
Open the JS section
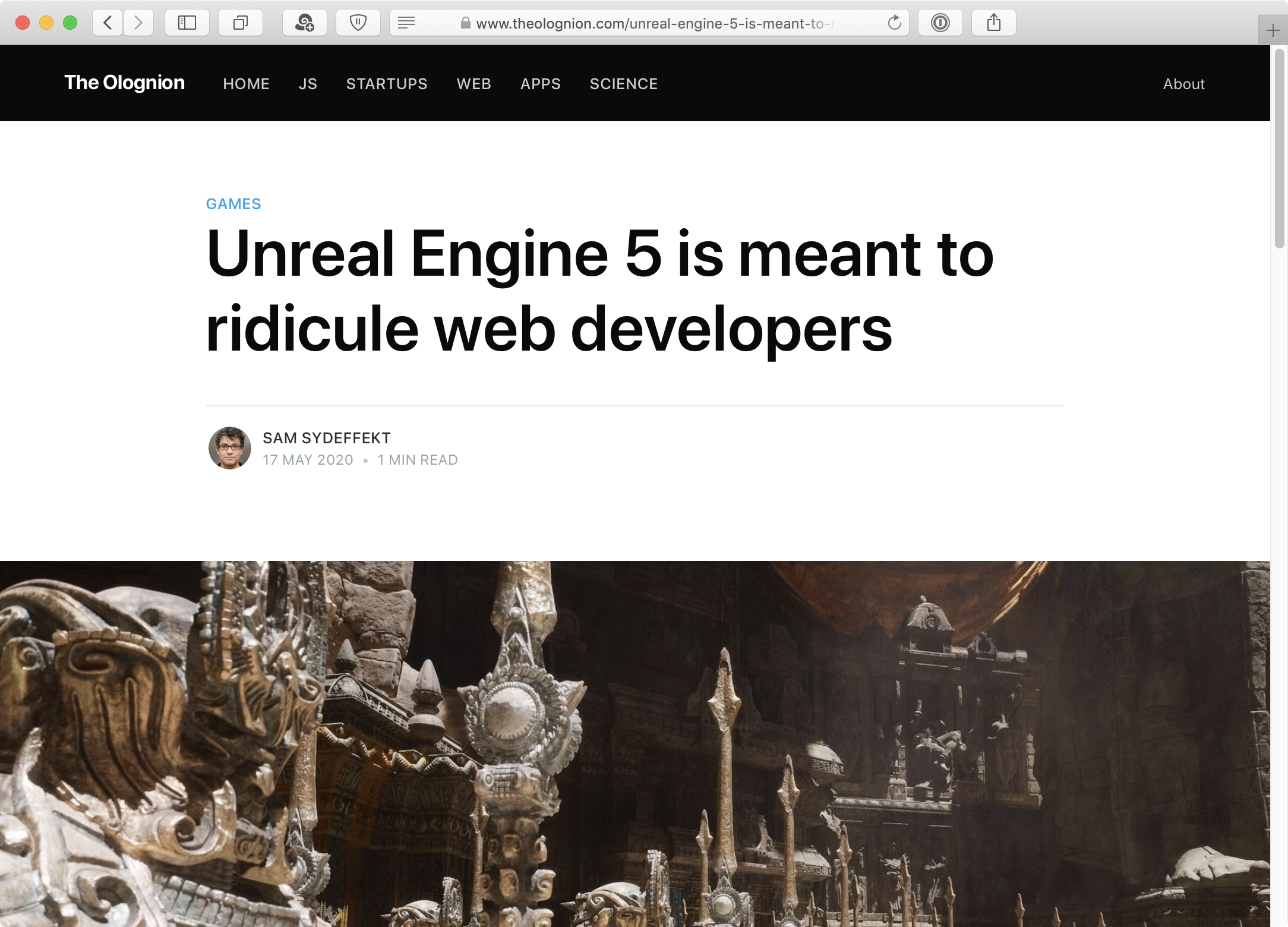pos(308,84)
